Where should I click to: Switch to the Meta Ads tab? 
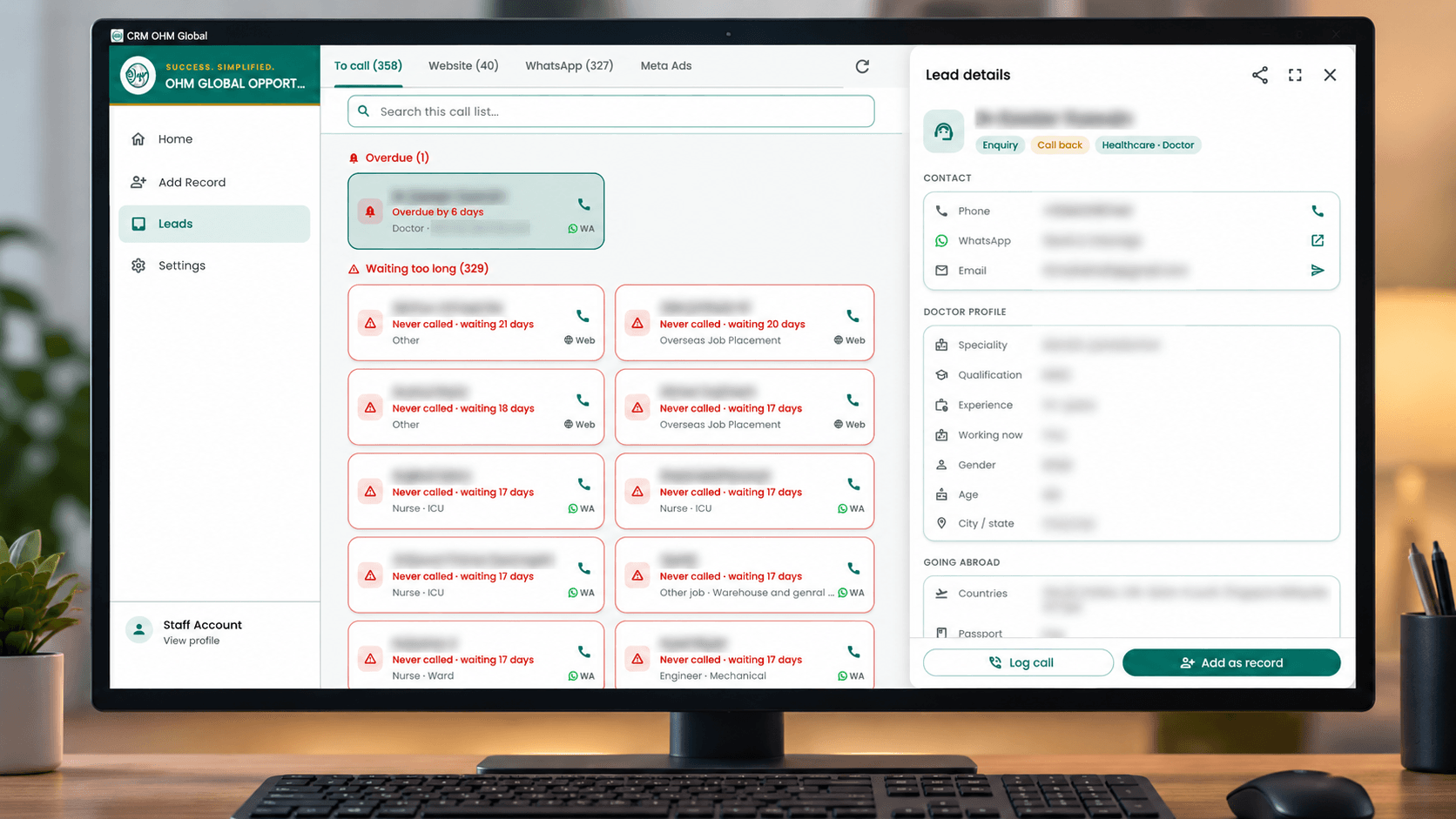pyautogui.click(x=666, y=66)
